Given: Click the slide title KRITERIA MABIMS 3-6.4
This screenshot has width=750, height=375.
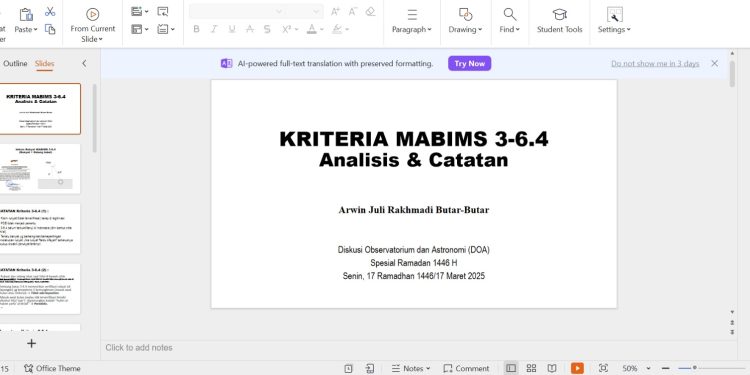Looking at the screenshot, I should [x=414, y=139].
